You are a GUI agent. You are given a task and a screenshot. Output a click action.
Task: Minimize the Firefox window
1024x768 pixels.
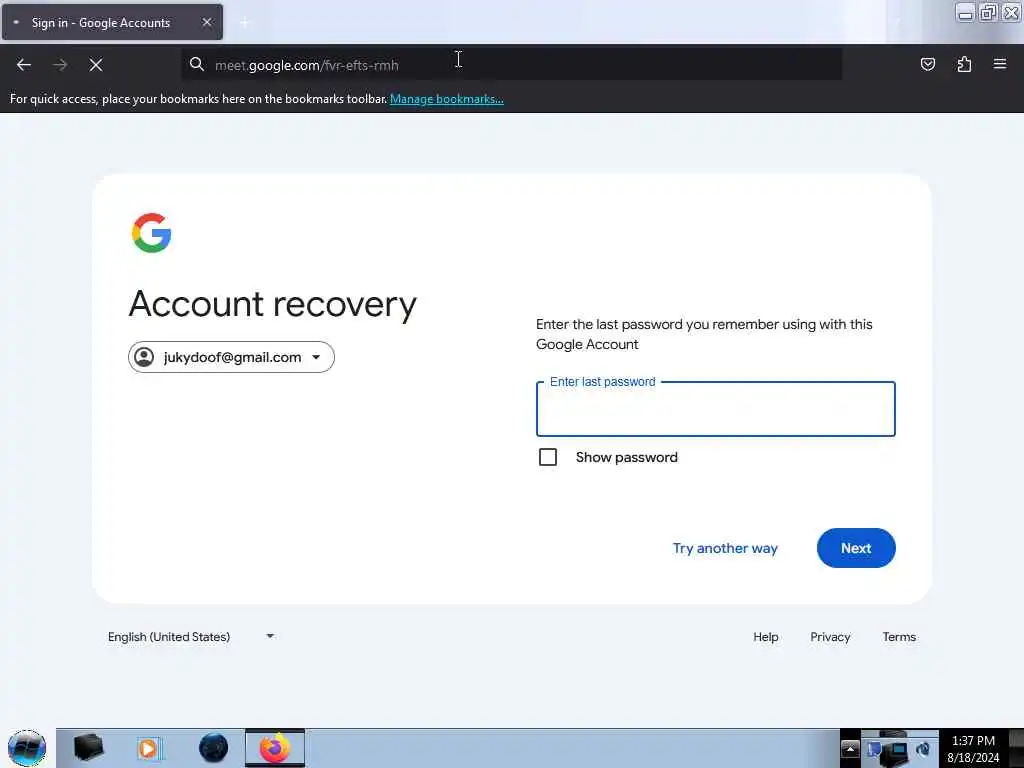pos(965,12)
